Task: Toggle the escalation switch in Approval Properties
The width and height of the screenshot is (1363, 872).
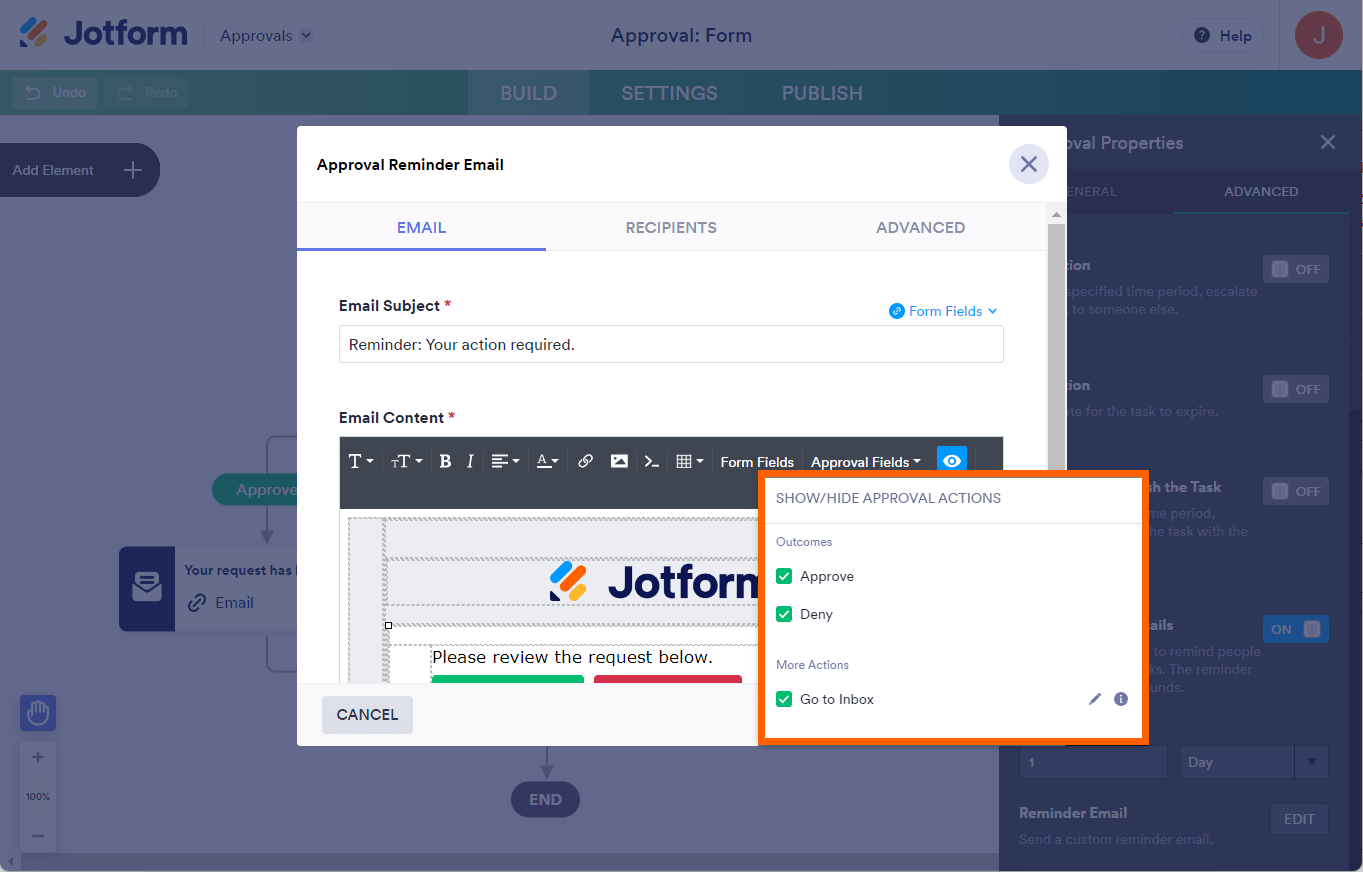Action: (1296, 269)
